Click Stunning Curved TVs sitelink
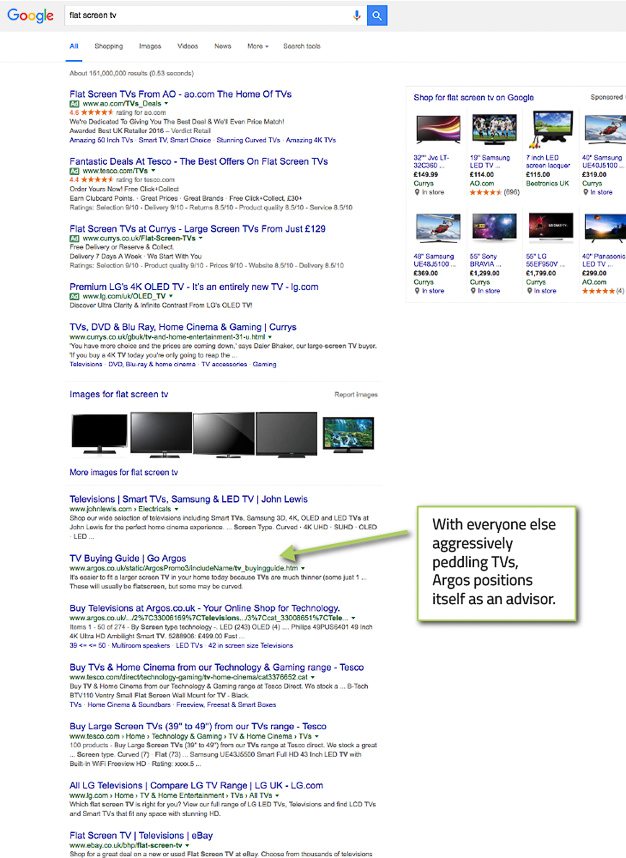 (248, 140)
